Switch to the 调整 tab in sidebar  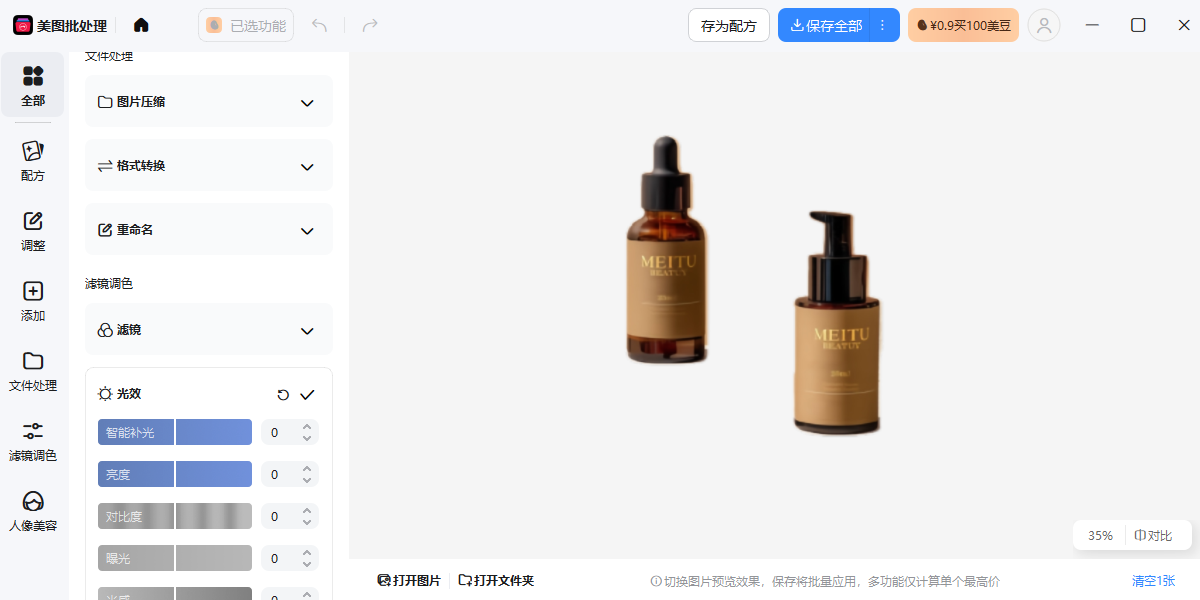33,231
